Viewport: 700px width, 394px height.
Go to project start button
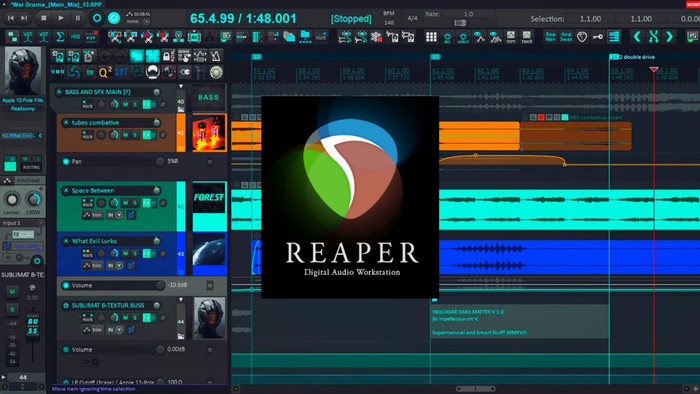point(11,18)
